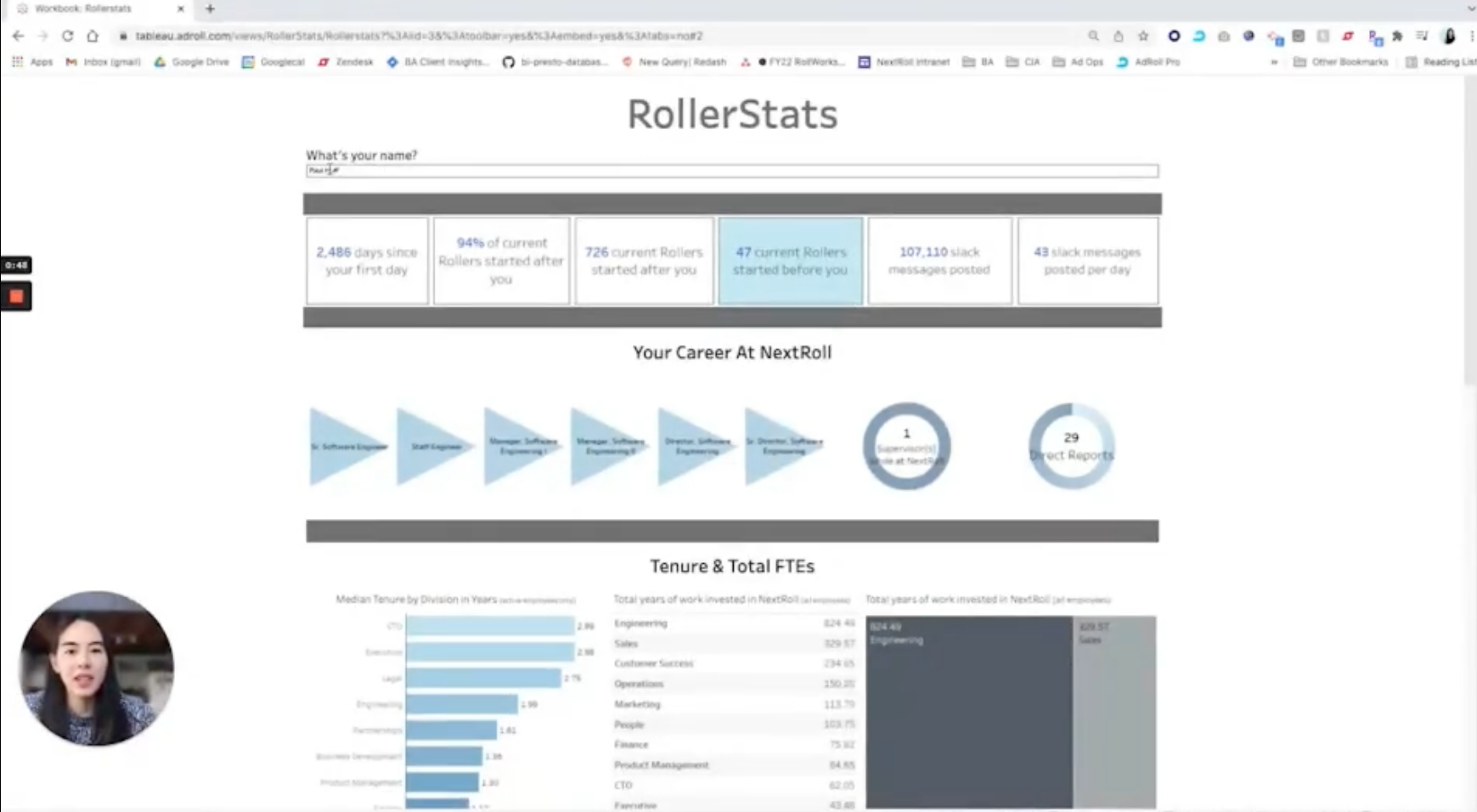Select the 726 current Rollers started after card

[x=644, y=261]
